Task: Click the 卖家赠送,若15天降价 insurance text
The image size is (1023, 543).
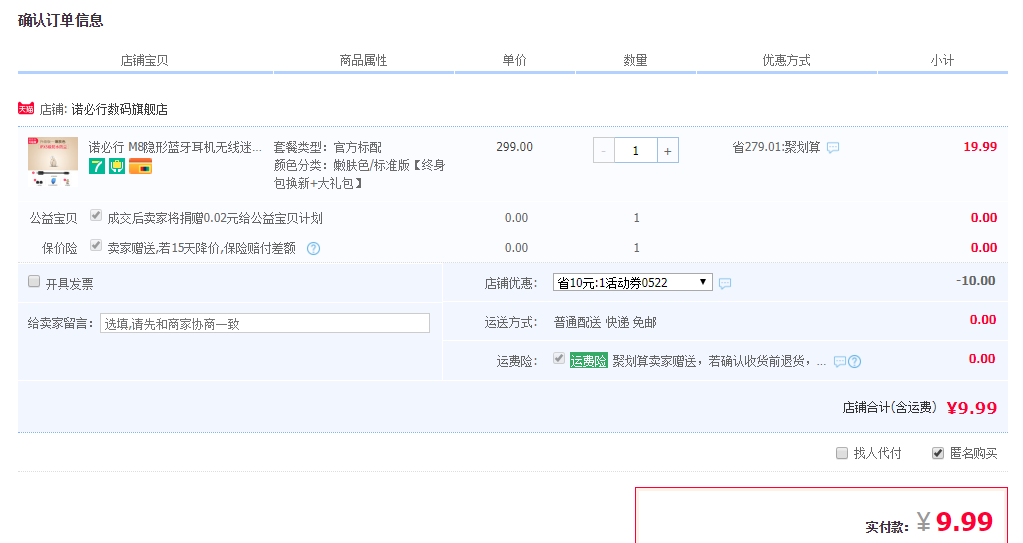Action: [x=202, y=248]
